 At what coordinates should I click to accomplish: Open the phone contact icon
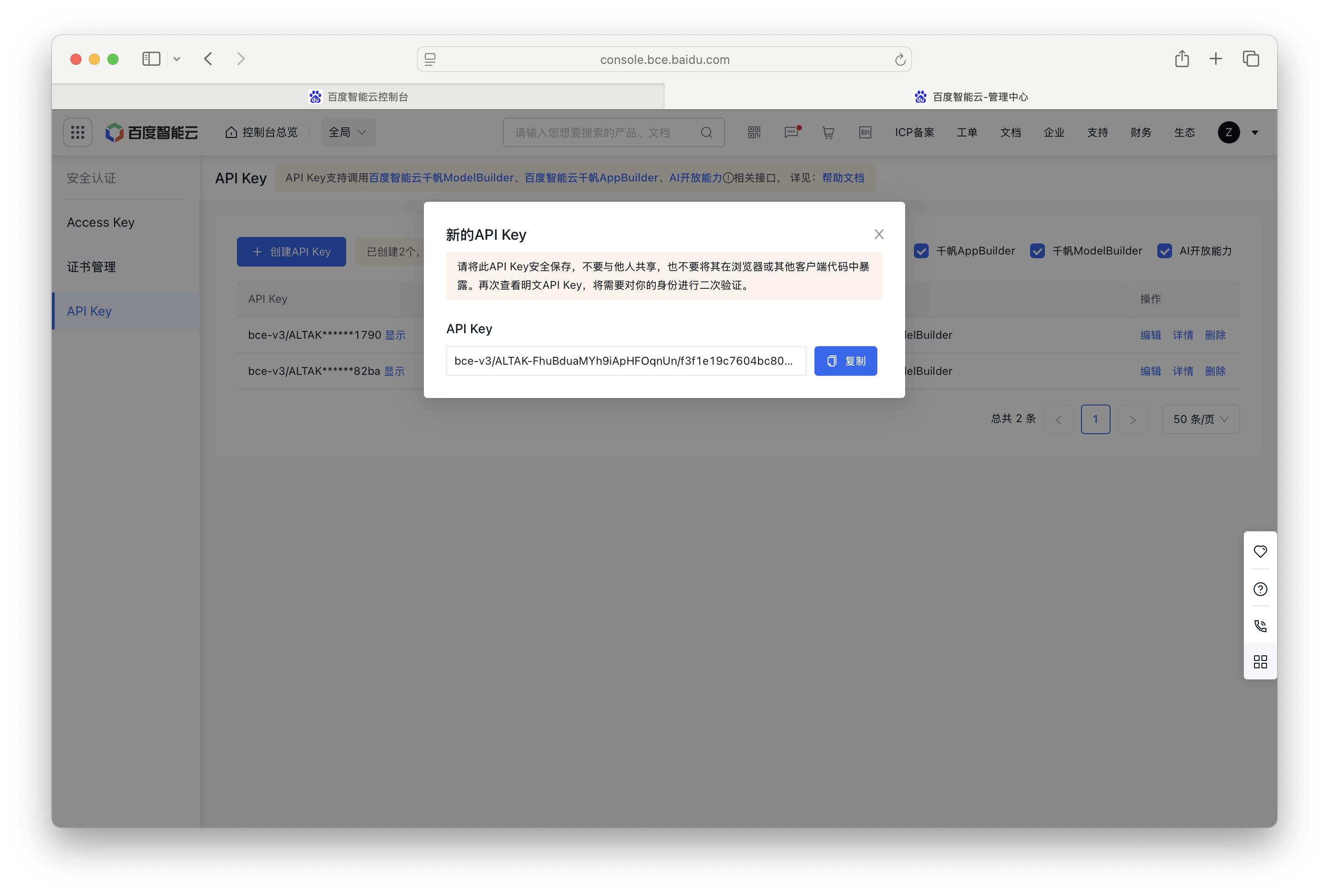pos(1261,625)
